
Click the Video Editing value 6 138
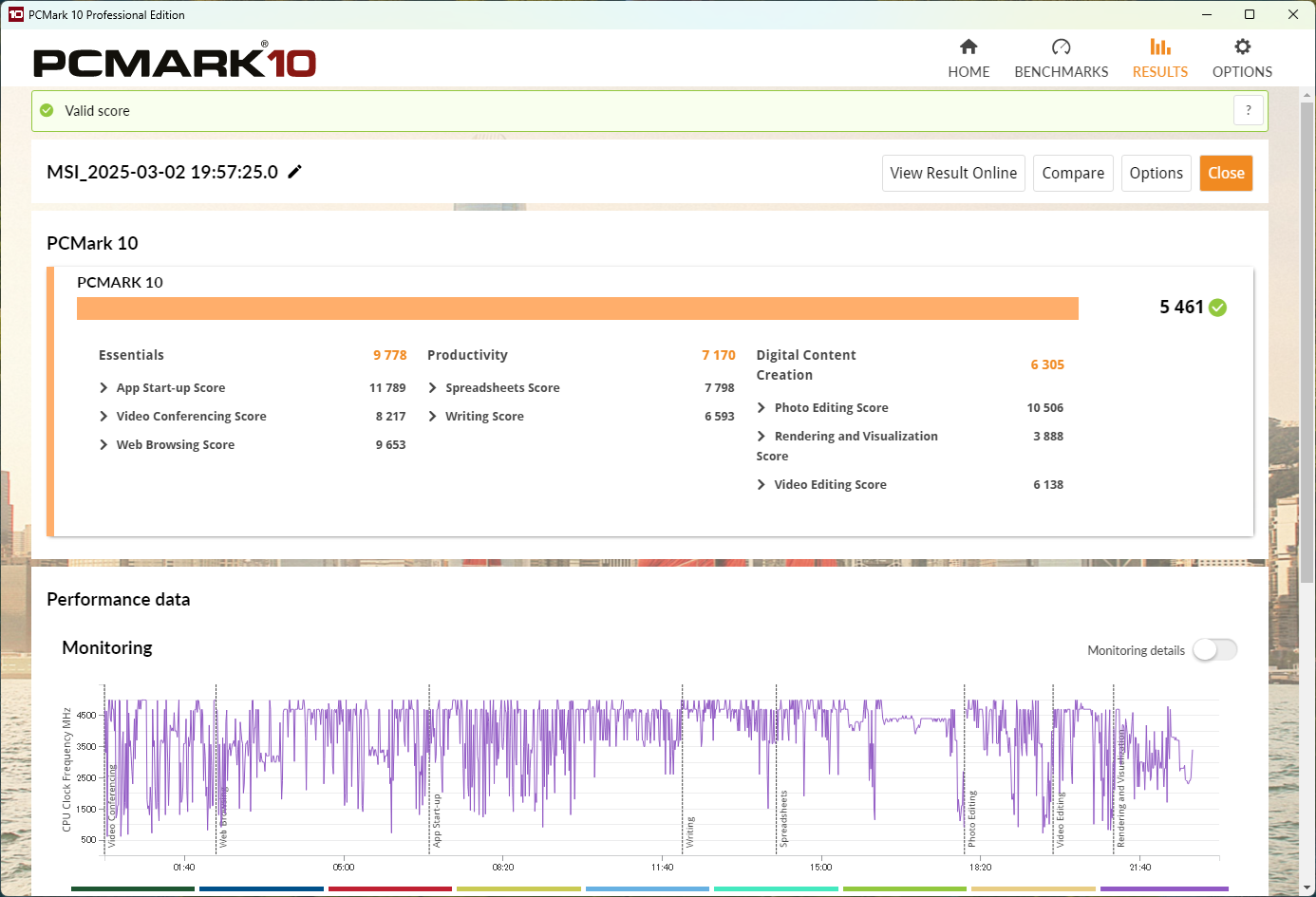pyautogui.click(x=1048, y=484)
